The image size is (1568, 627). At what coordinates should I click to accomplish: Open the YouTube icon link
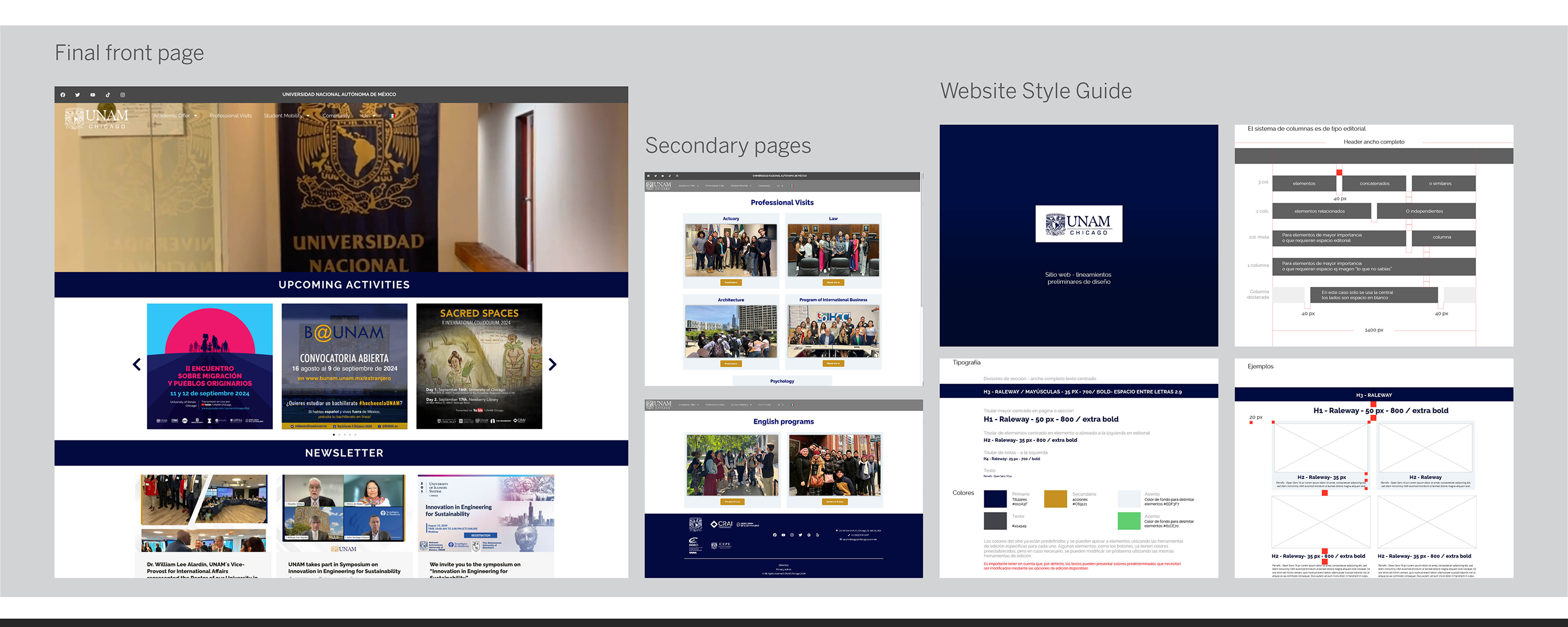pos(93,95)
